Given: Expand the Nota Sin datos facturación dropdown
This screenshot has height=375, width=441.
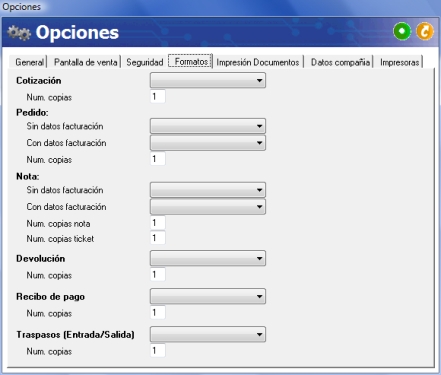Looking at the screenshot, I should click(x=208, y=190).
